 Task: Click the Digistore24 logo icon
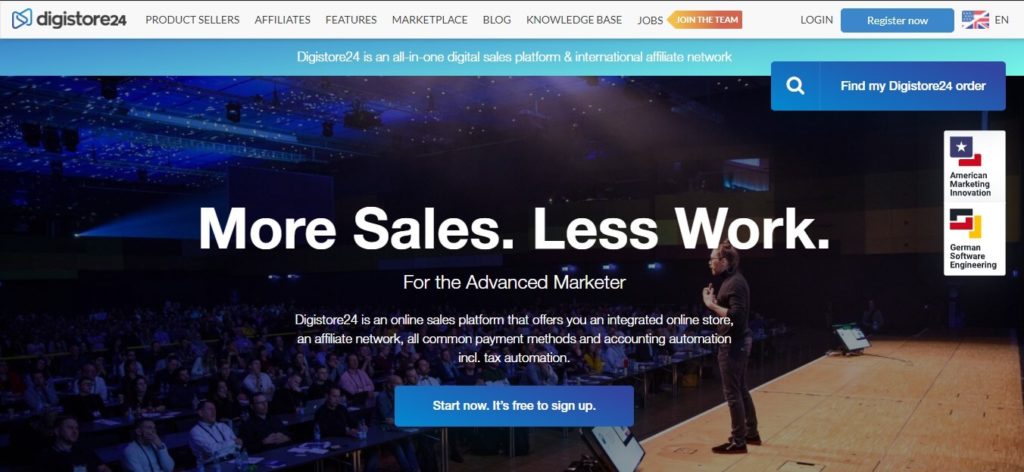(22, 19)
